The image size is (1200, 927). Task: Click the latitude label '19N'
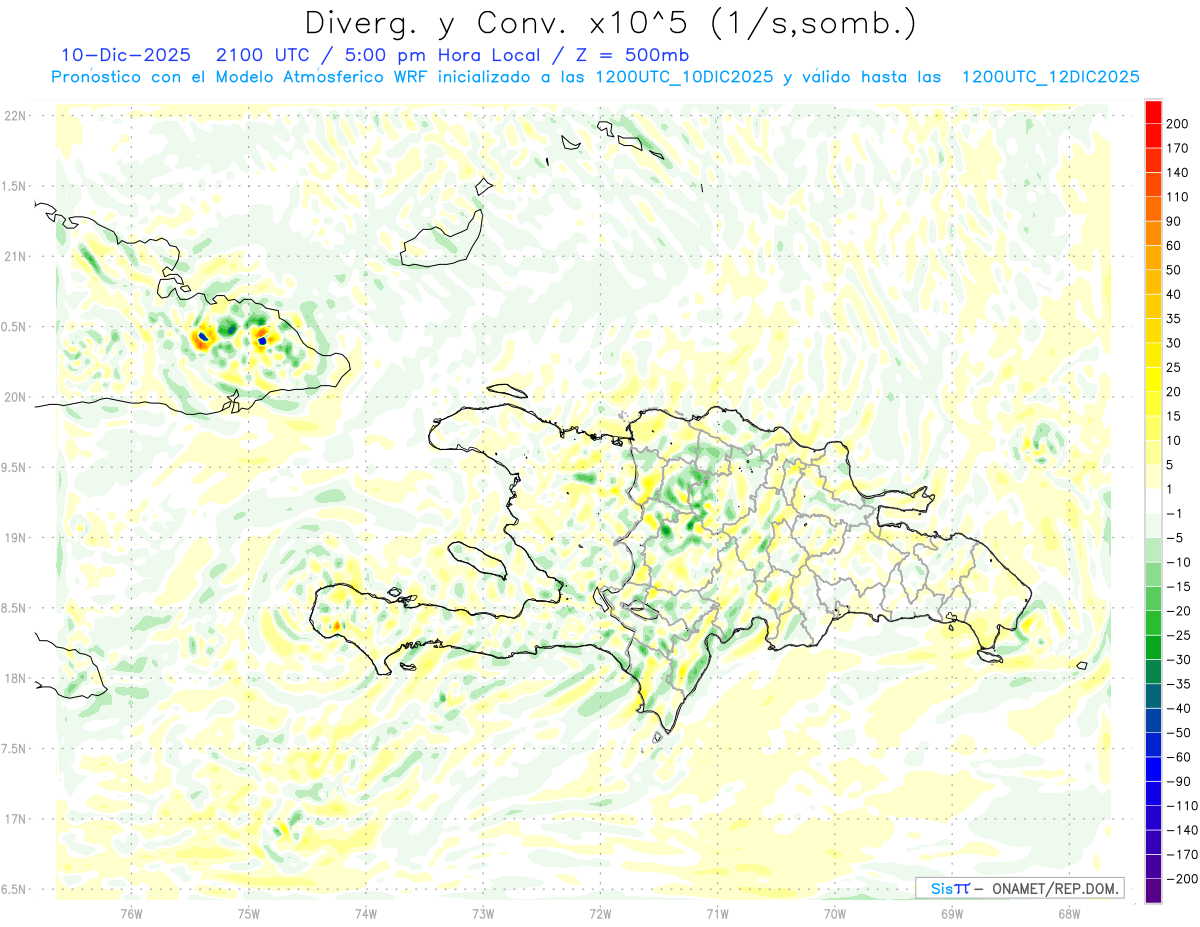click(x=14, y=538)
